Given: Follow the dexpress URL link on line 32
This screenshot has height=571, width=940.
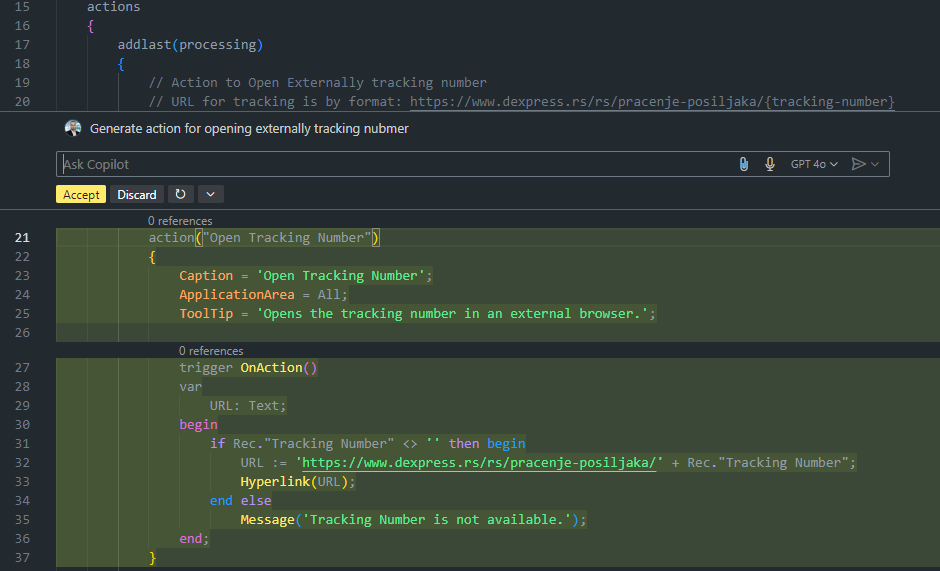Looking at the screenshot, I should [479, 462].
